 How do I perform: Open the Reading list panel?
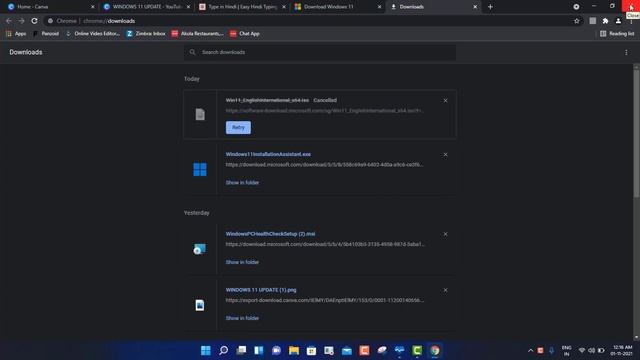tap(617, 33)
